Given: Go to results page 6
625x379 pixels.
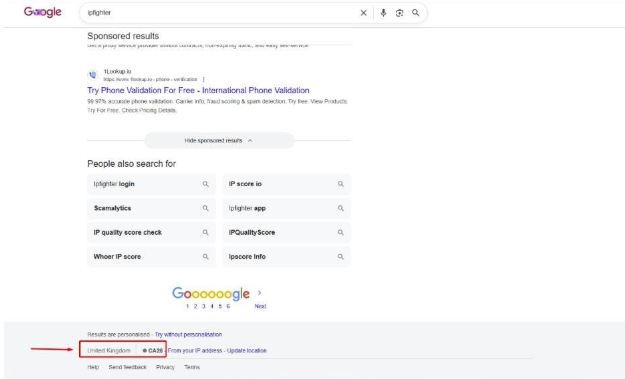Looking at the screenshot, I should coord(228,306).
